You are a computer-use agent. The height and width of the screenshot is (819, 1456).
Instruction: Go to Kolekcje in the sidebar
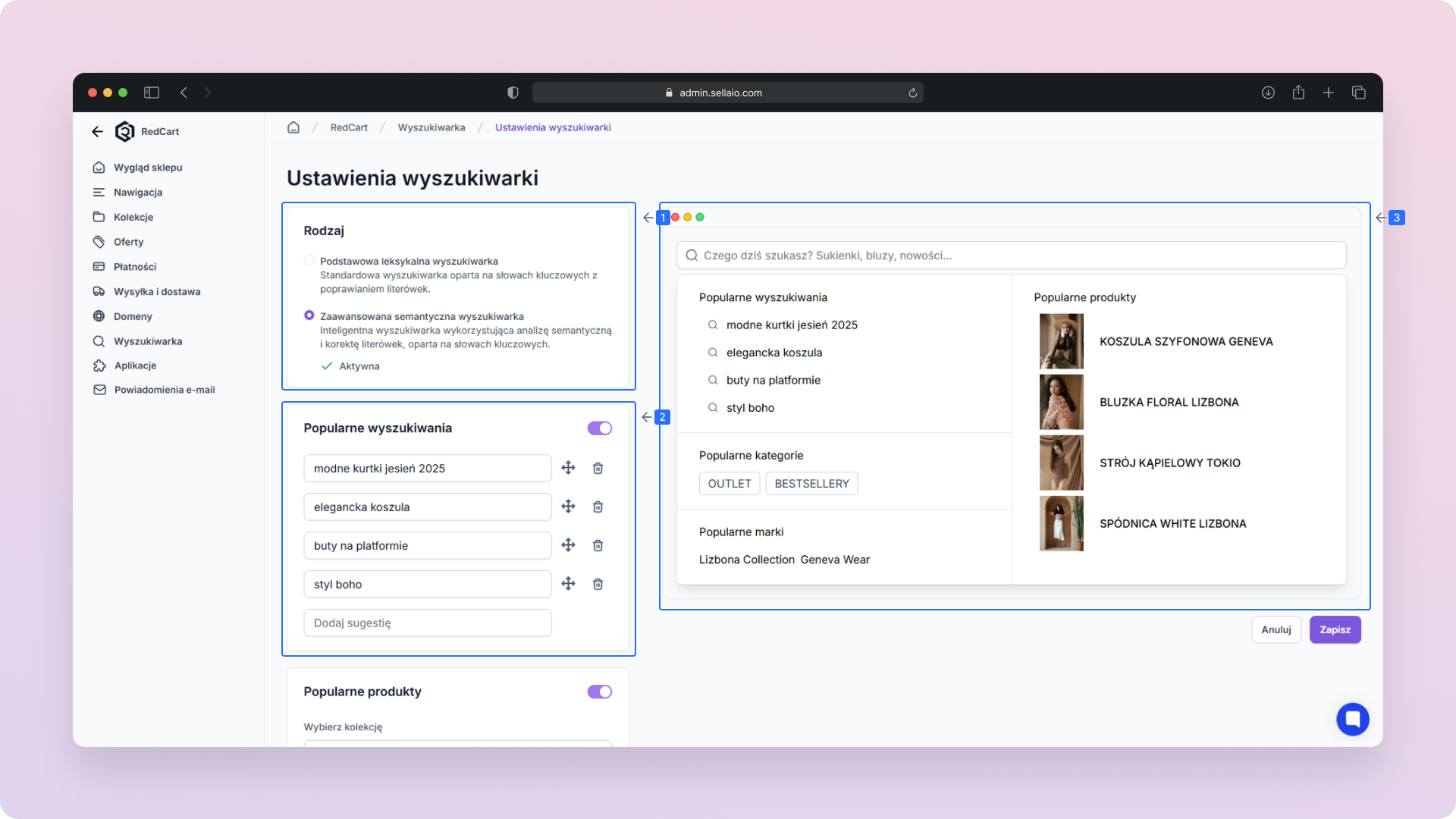[133, 217]
